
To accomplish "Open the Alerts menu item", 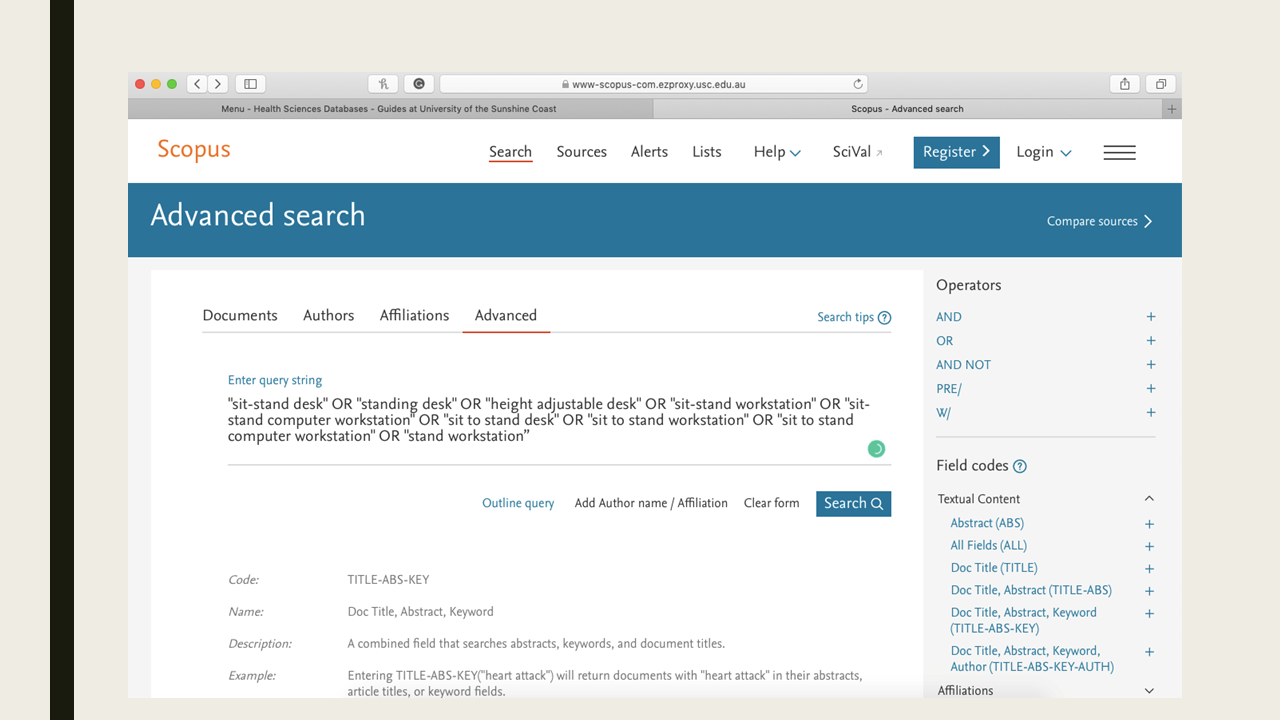I will click(x=649, y=152).
